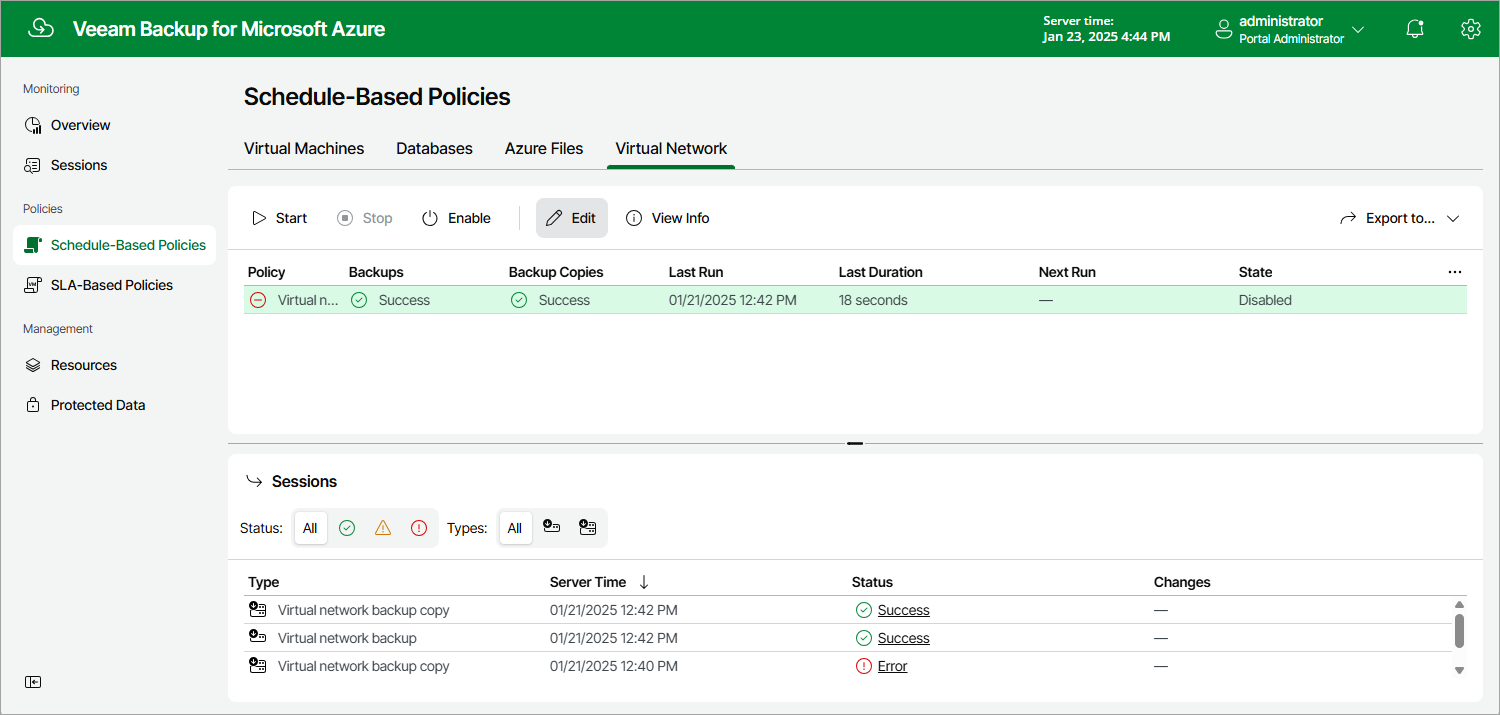Screen dimensions: 1500x715
Task: Click the Protected Data lock icon
Action: (33, 405)
